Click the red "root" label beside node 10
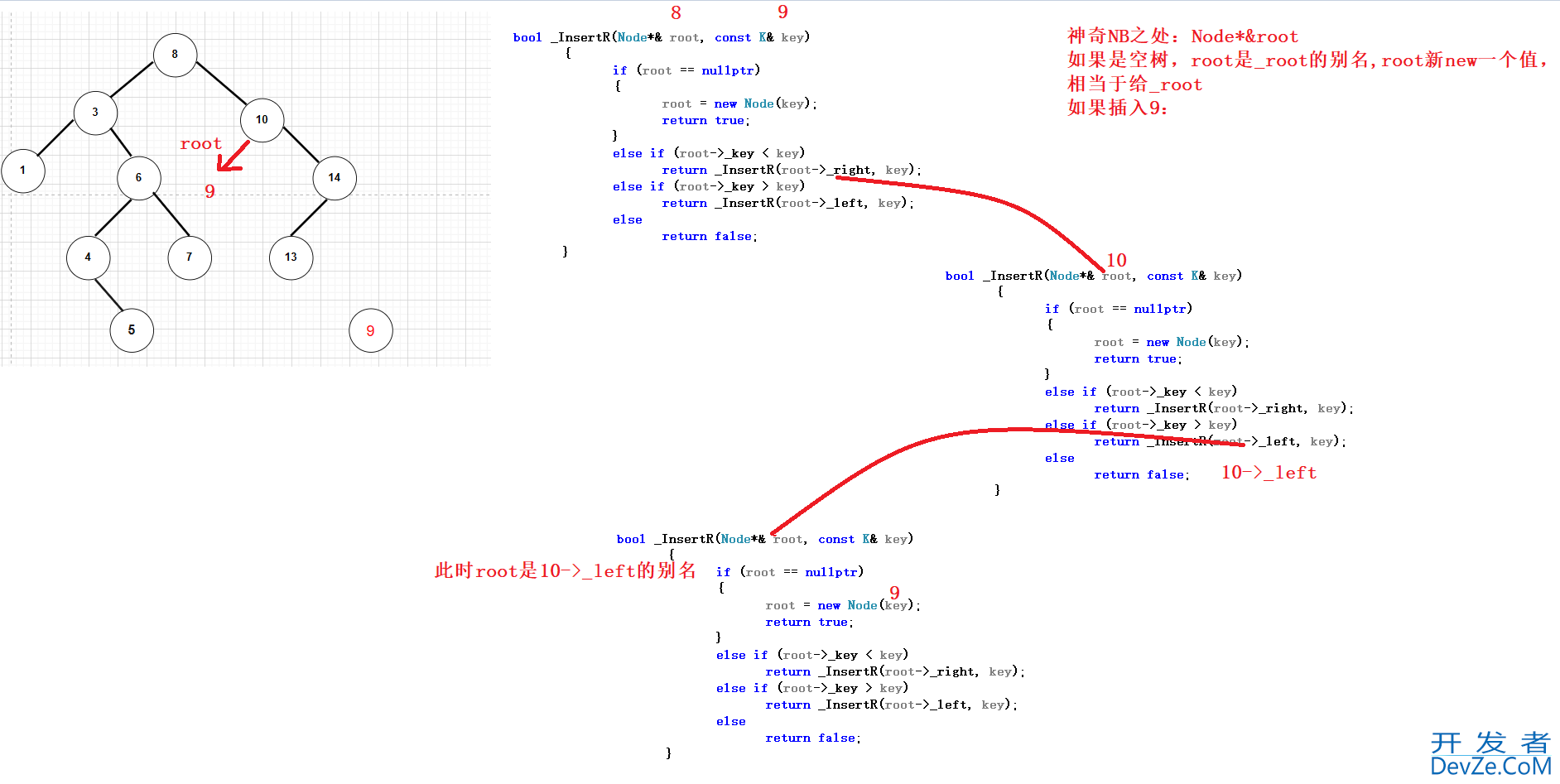The image size is (1560, 784). pyautogui.click(x=200, y=144)
